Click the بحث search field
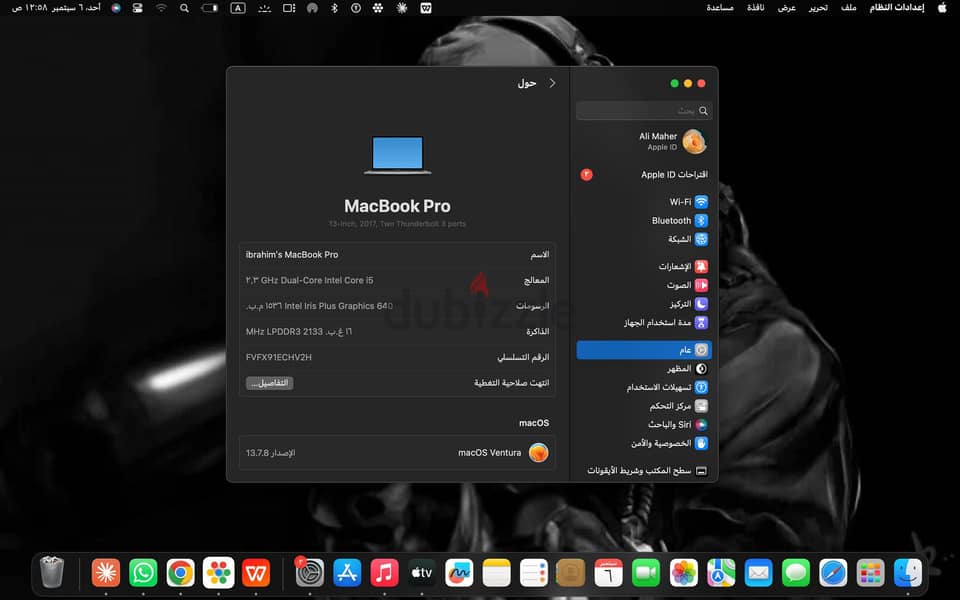Viewport: 960px width, 600px height. [644, 111]
